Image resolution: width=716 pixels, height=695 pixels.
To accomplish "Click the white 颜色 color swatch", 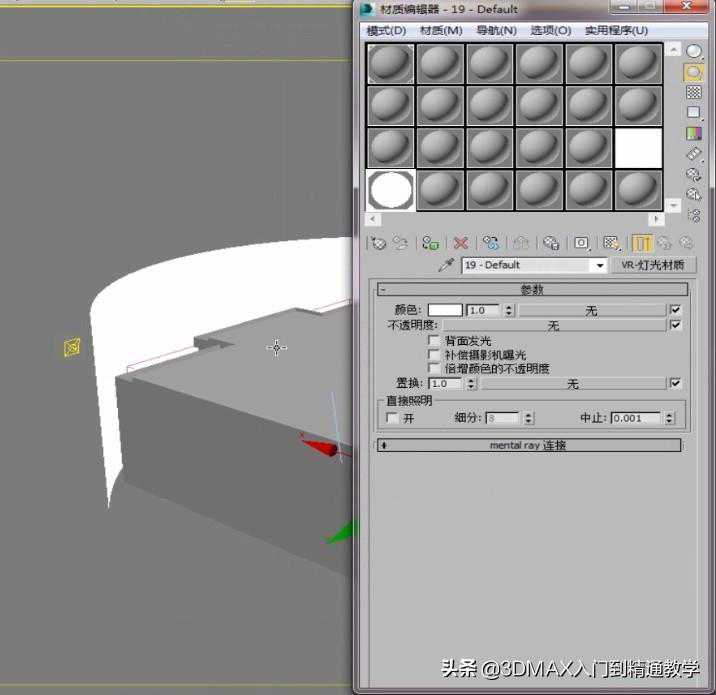I will pyautogui.click(x=445, y=311).
